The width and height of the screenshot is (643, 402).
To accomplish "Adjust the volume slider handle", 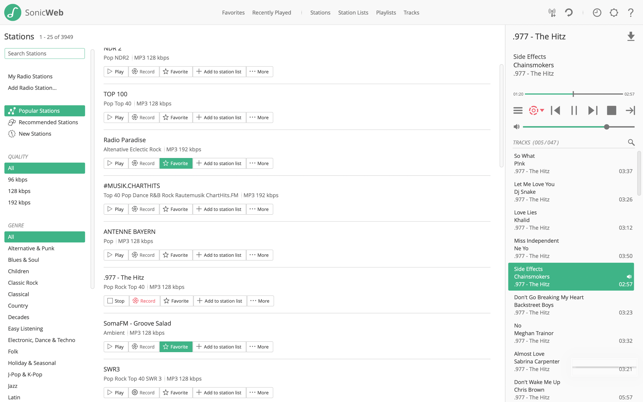I will 606,127.
